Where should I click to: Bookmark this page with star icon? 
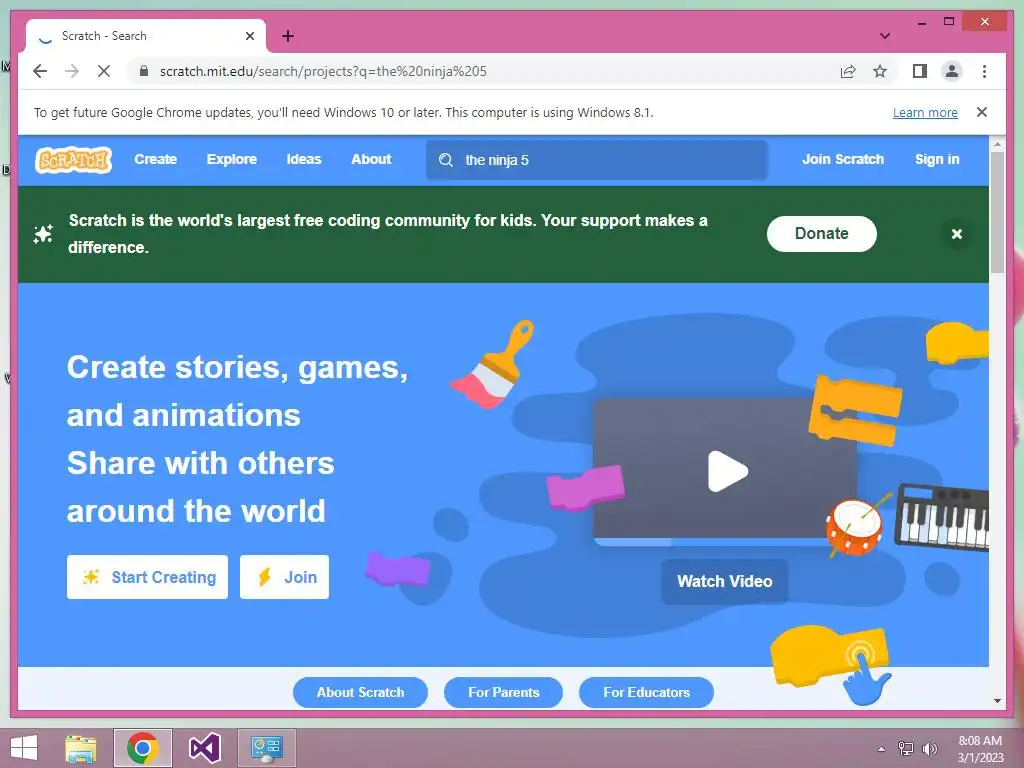pos(880,71)
